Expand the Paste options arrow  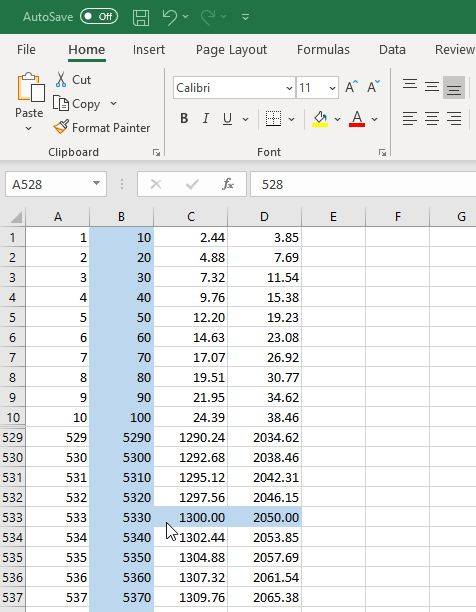click(28, 128)
